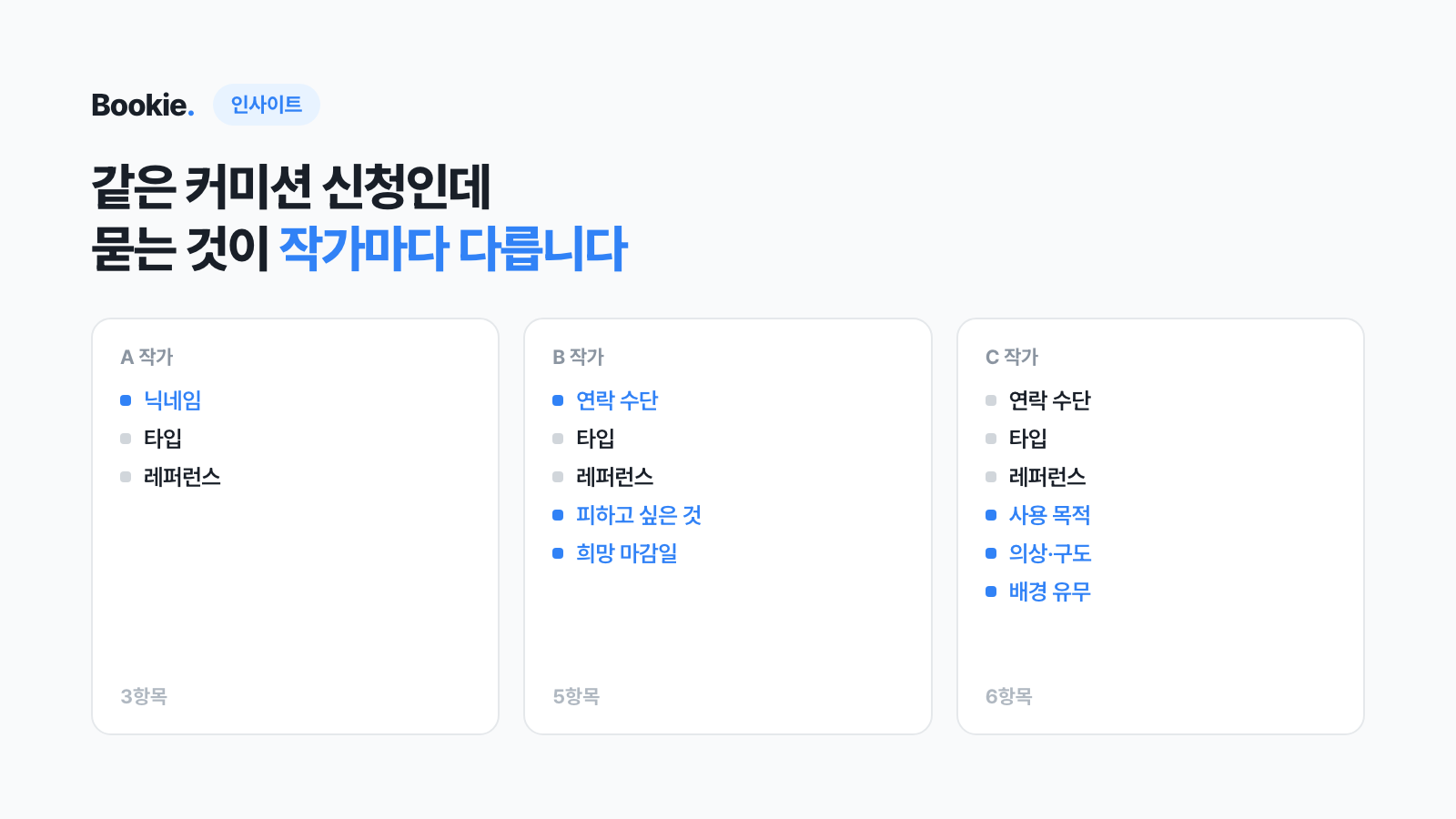Click the Bookie. logo
1456x819 pixels.
(143, 106)
